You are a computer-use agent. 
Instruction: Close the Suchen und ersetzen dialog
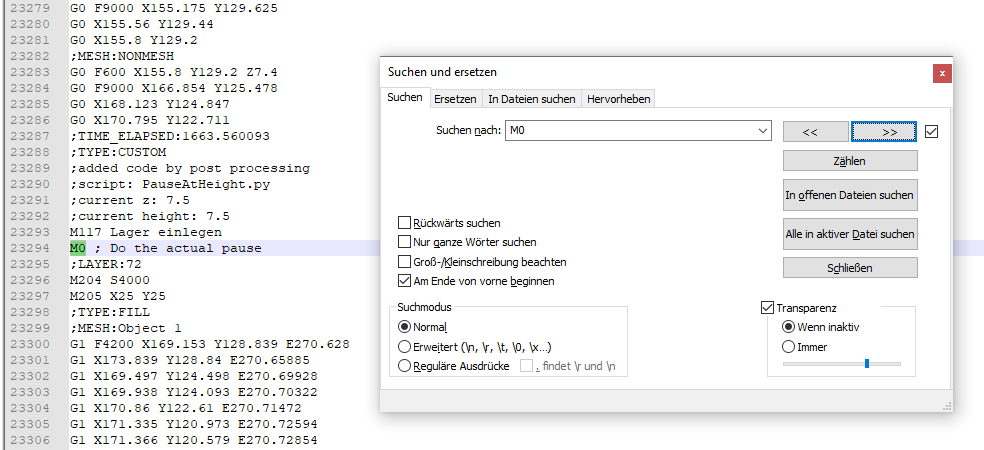[x=941, y=73]
